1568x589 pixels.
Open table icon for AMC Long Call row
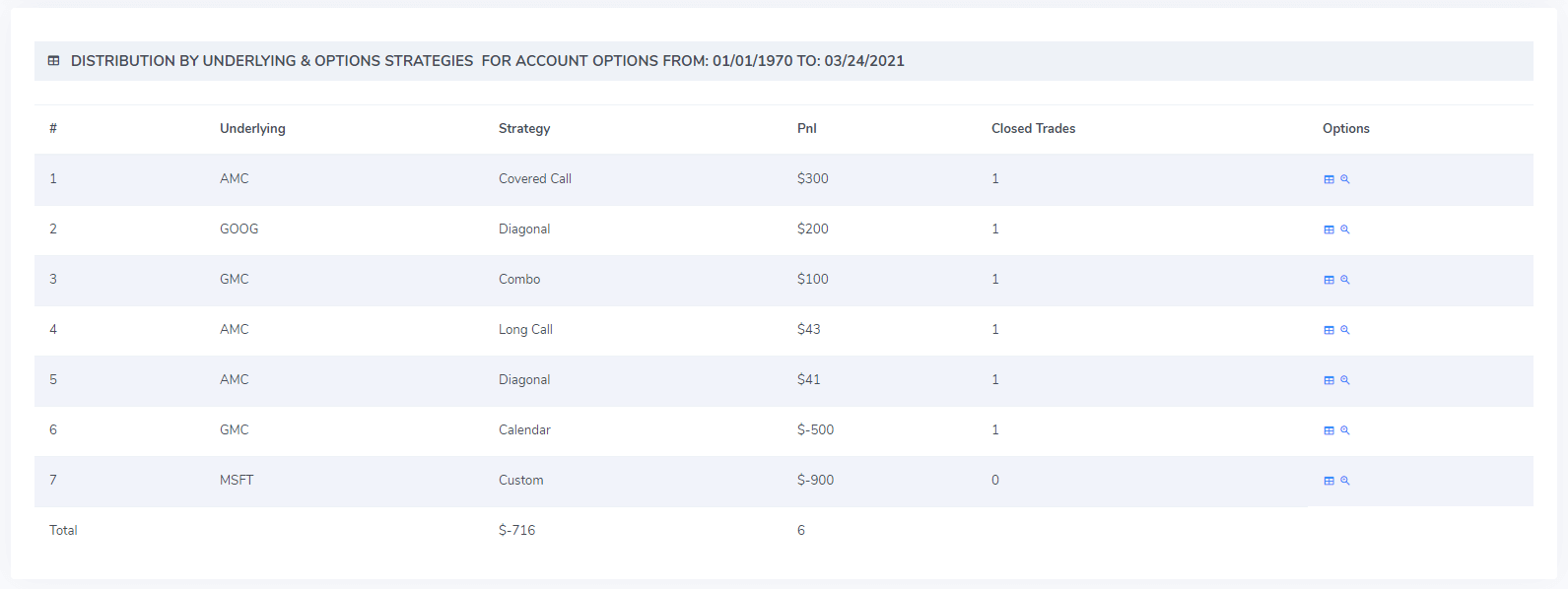click(1329, 330)
